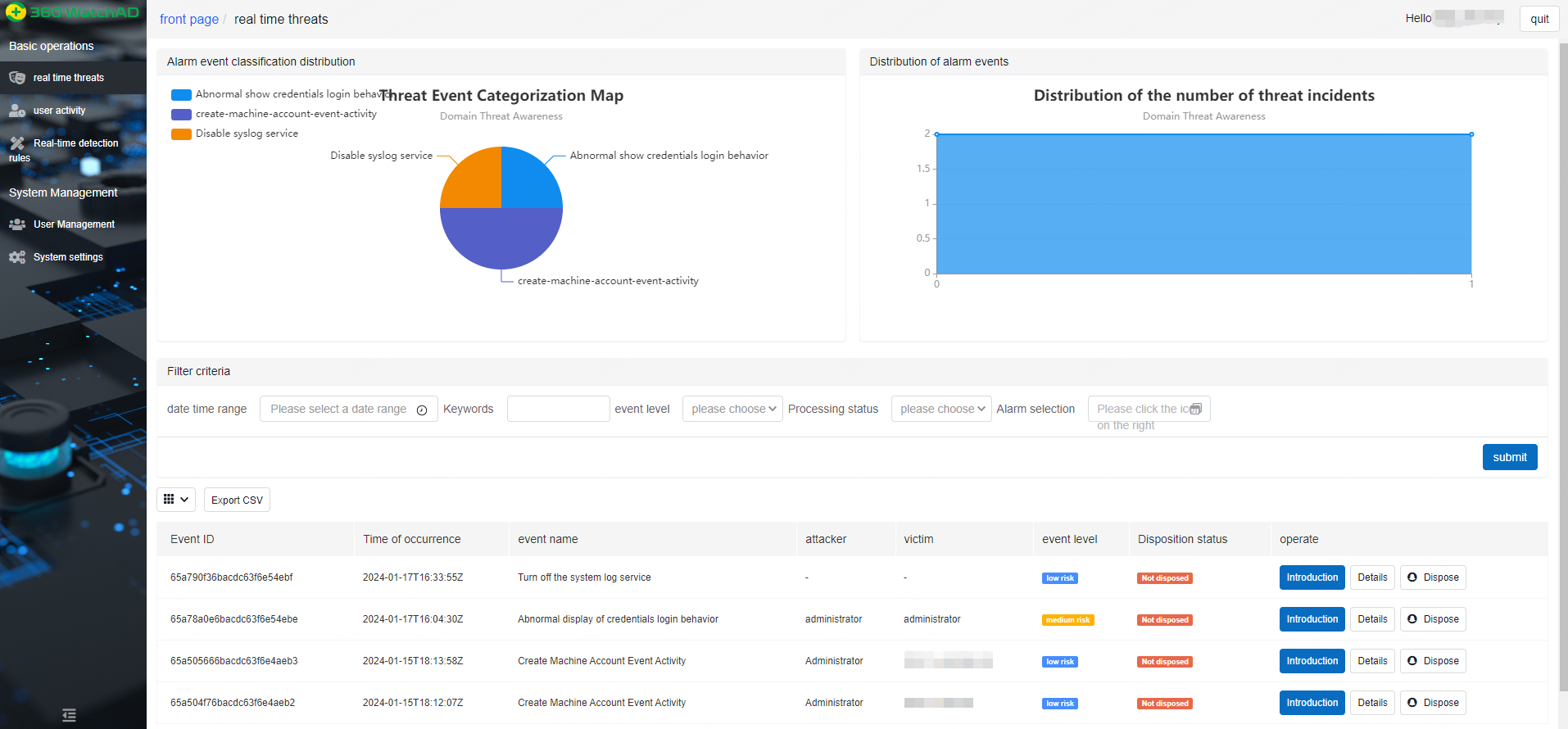The image size is (1568, 729).
Task: Click the Dispose icon for event 65a790f36bacdc63f6e54ebf
Action: [1412, 577]
